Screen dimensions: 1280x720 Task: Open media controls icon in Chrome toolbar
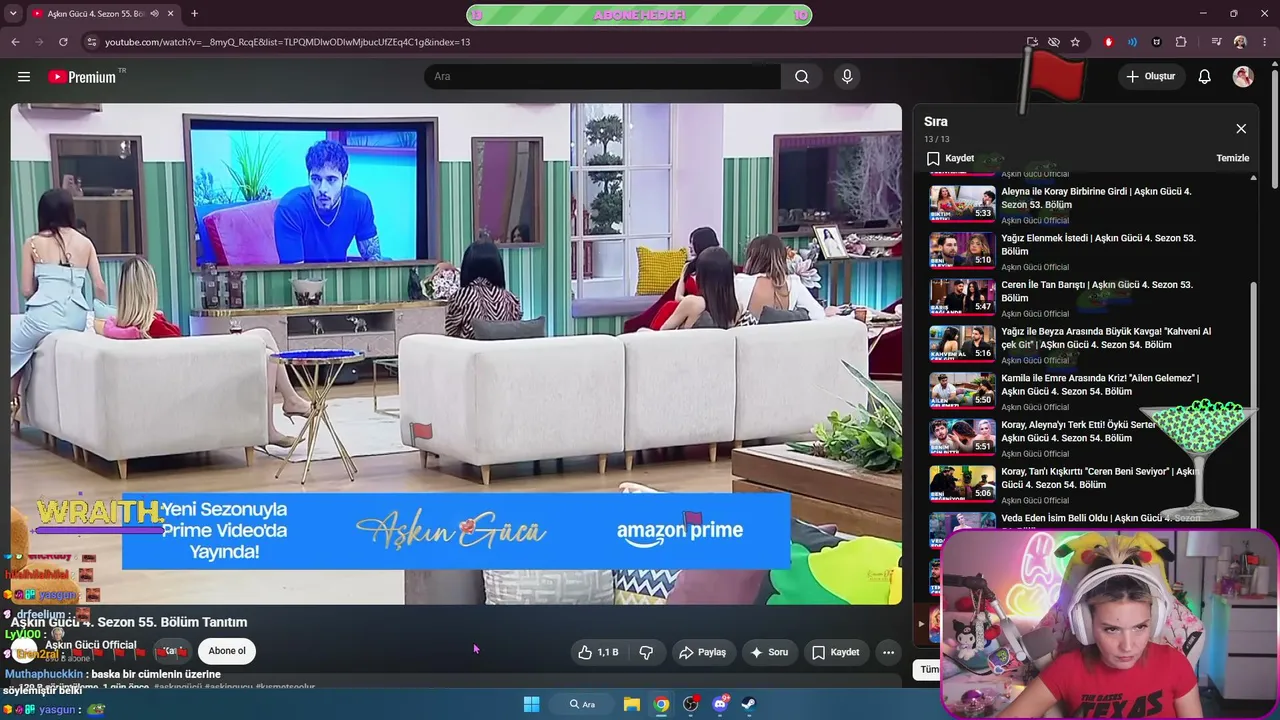(x=1216, y=42)
